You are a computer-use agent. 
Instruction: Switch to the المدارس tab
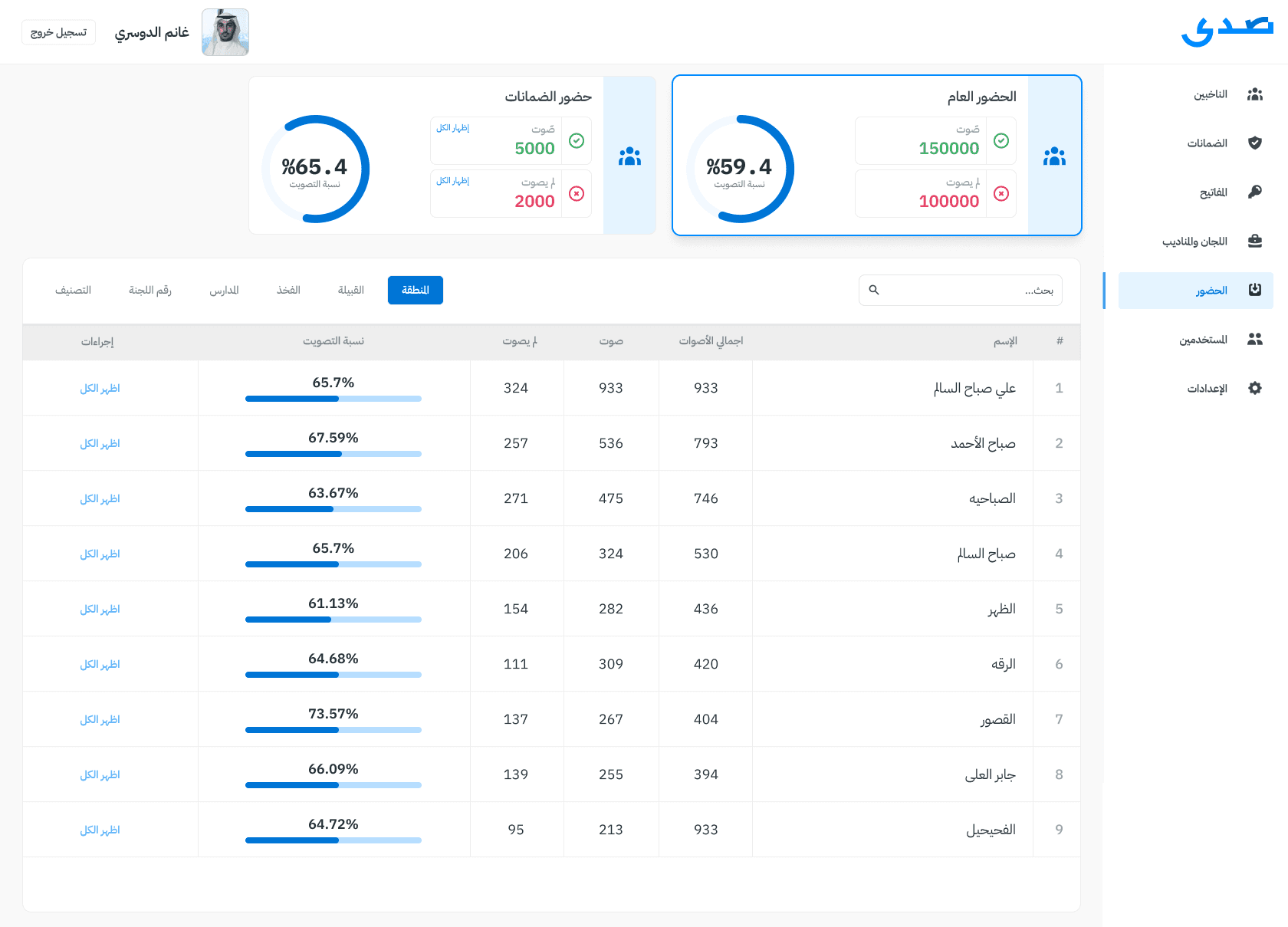[224, 290]
